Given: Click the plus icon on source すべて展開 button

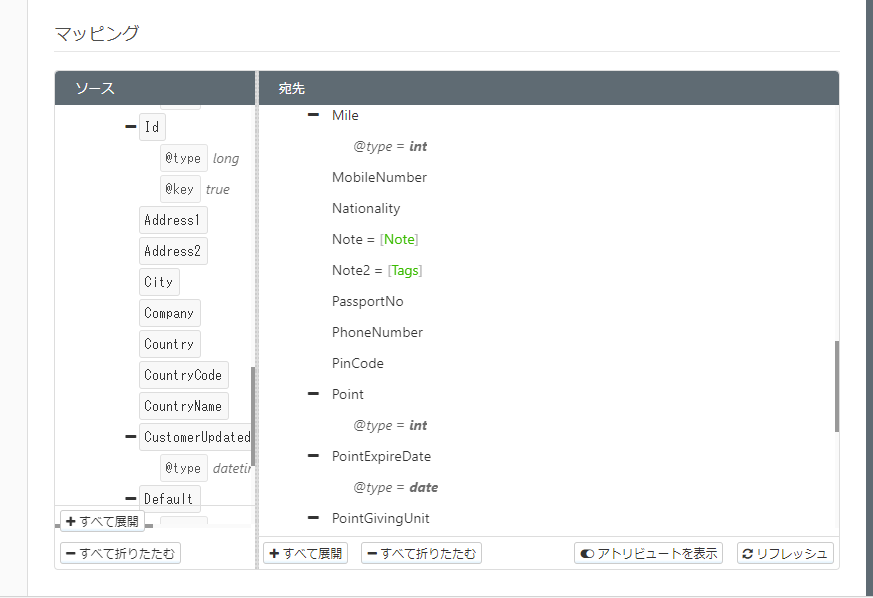Looking at the screenshot, I should pos(69,519).
